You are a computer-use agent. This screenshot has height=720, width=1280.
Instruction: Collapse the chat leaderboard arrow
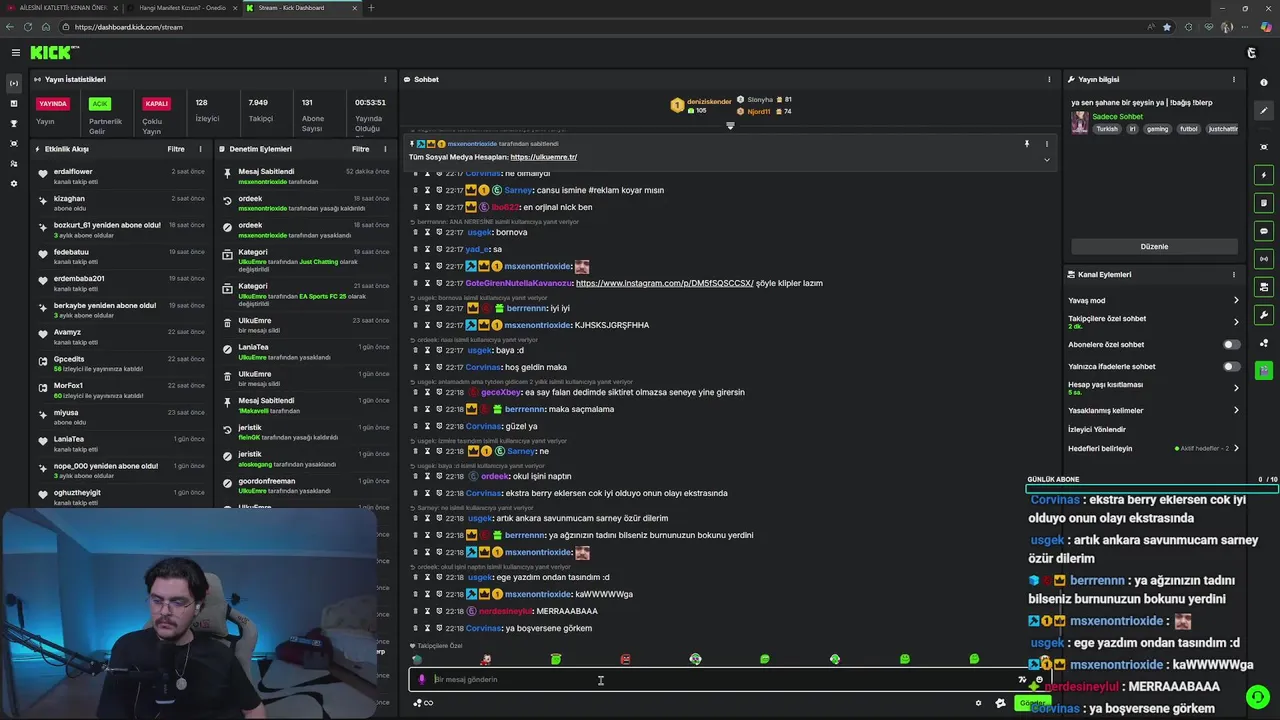coord(730,125)
